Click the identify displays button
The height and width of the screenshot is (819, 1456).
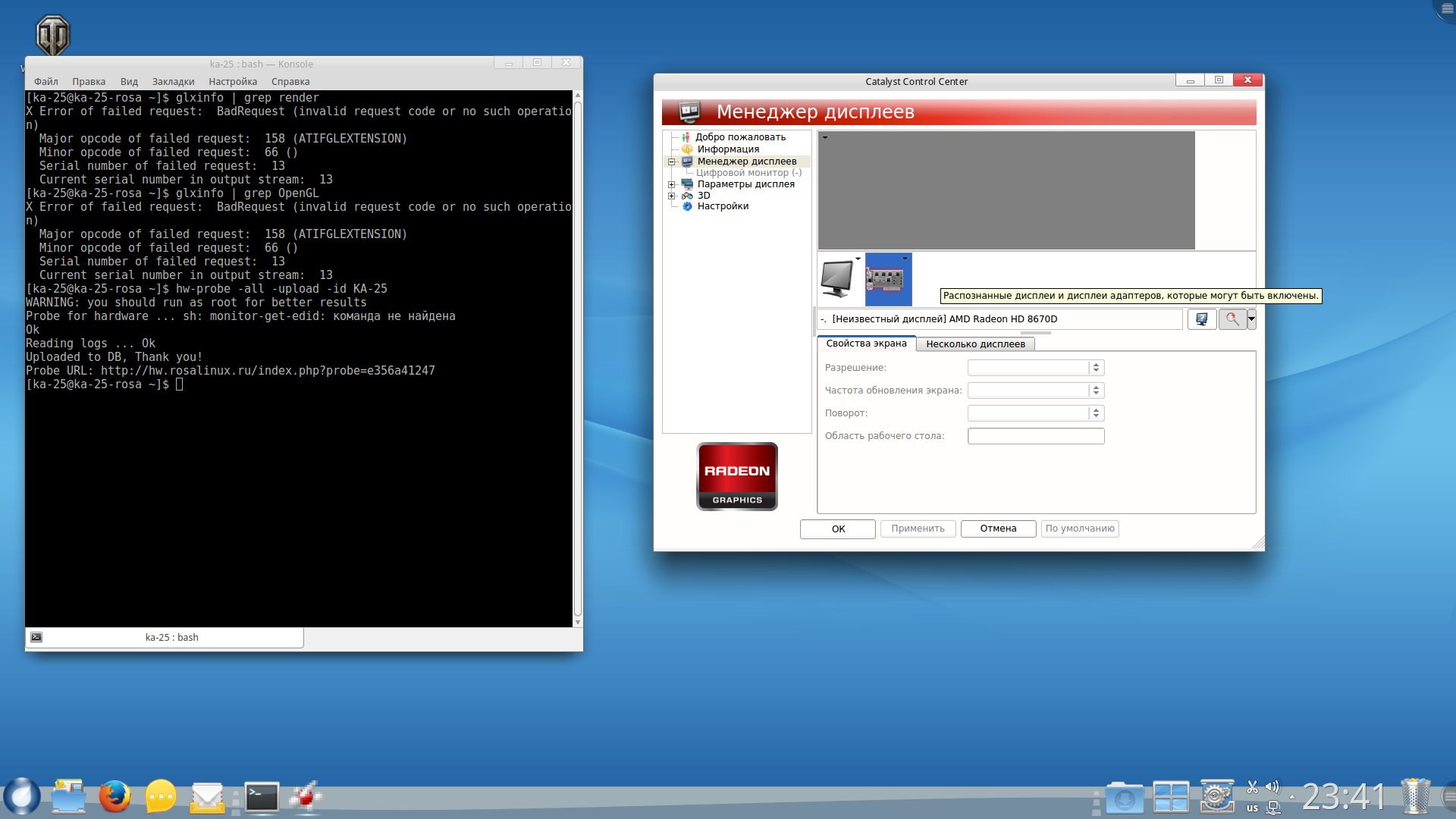point(1201,319)
